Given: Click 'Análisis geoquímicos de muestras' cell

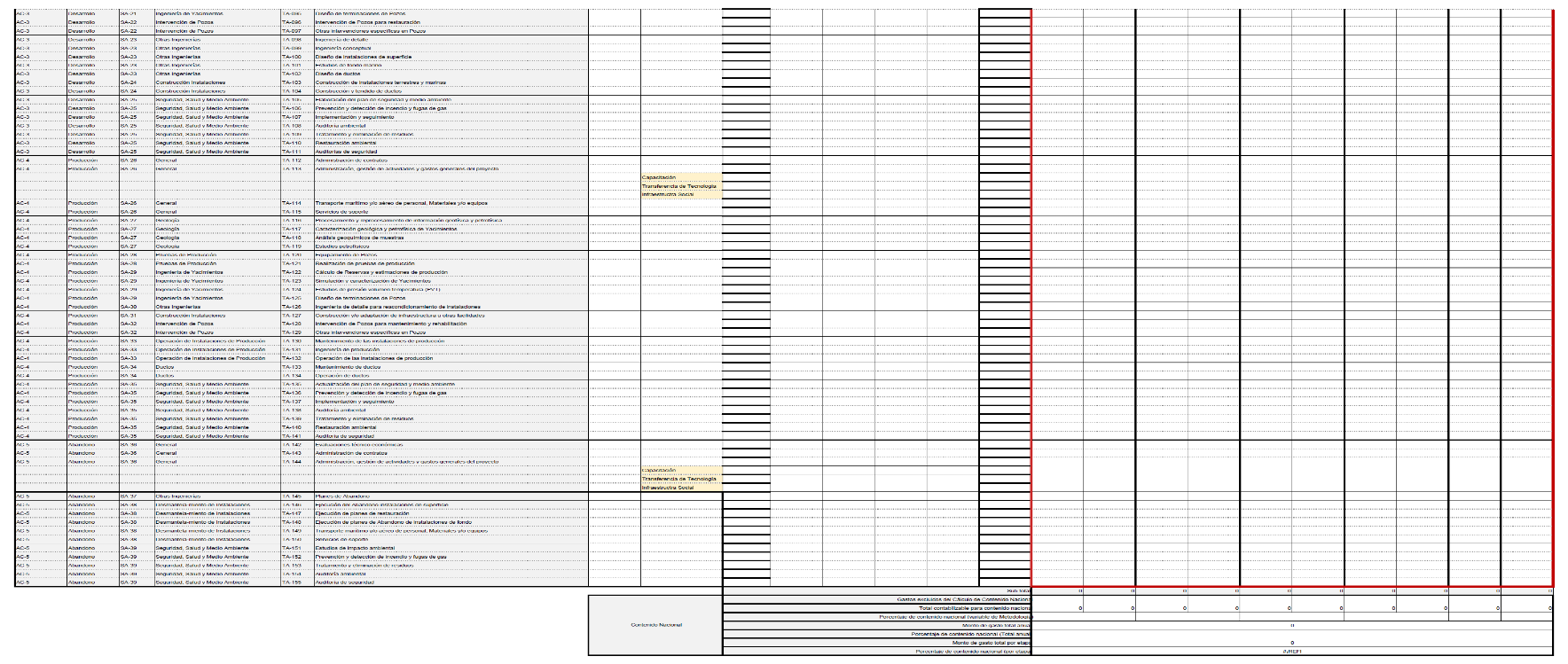Looking at the screenshot, I should [x=359, y=238].
